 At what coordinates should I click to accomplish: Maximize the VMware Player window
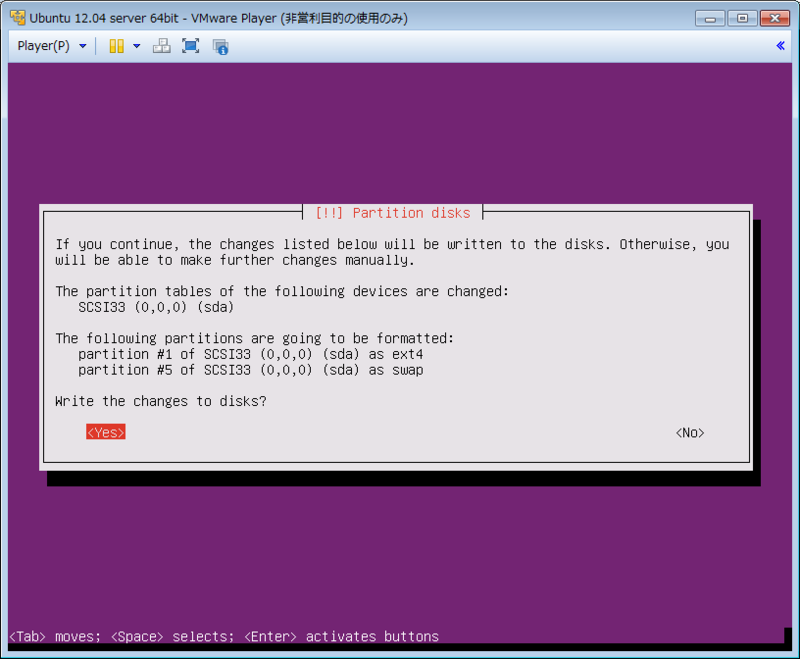(742, 18)
